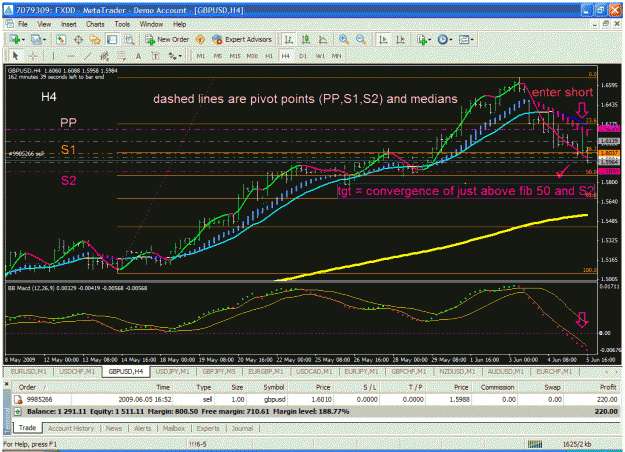Toggle Chart Shift icon
Screen dimensions: 625x452
pyautogui.click(x=400, y=39)
